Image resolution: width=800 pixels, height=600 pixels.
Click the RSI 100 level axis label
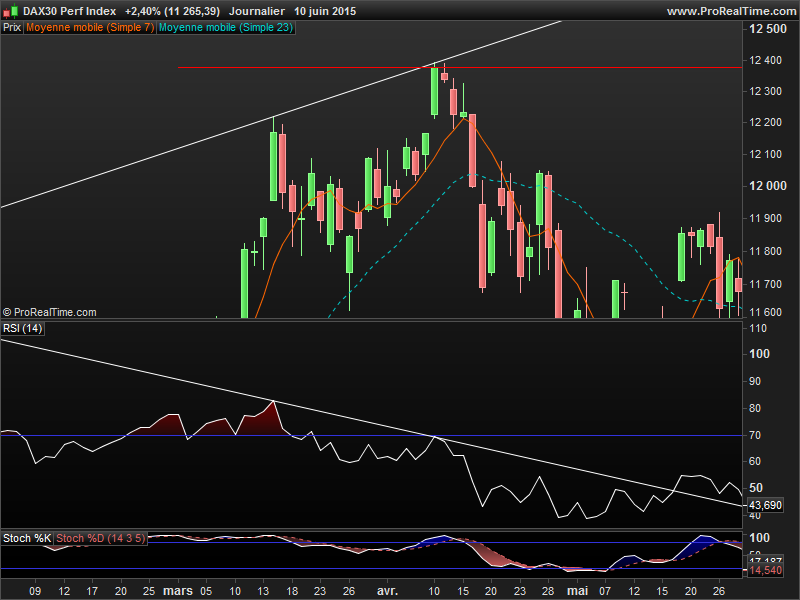(x=759, y=354)
